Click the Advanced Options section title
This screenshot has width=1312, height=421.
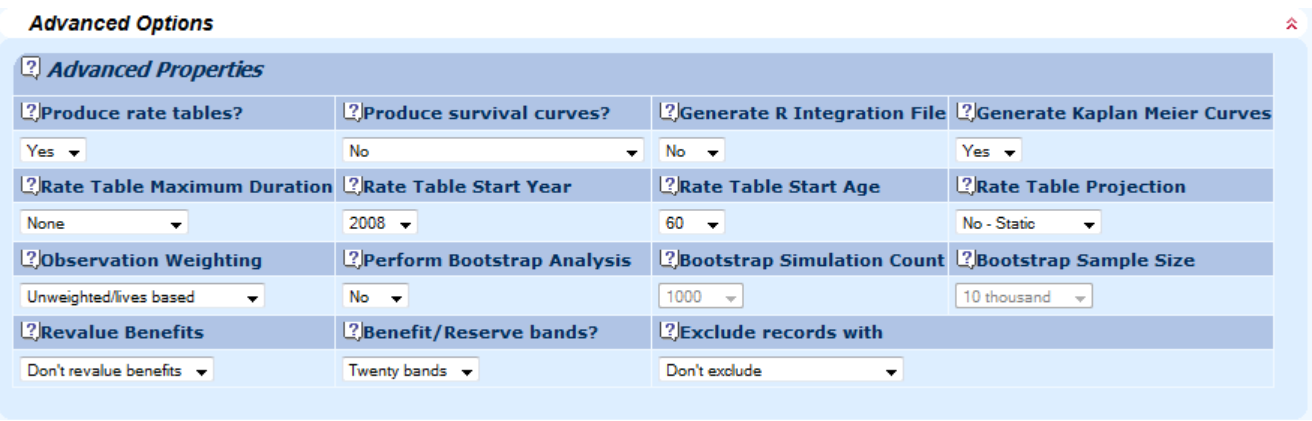pyautogui.click(x=120, y=24)
